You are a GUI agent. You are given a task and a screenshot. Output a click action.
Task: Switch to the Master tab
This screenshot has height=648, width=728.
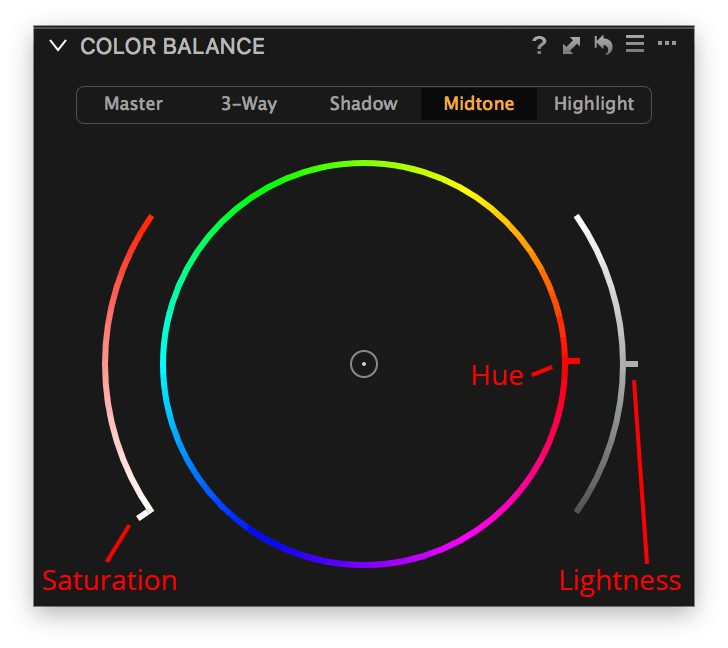(x=133, y=104)
